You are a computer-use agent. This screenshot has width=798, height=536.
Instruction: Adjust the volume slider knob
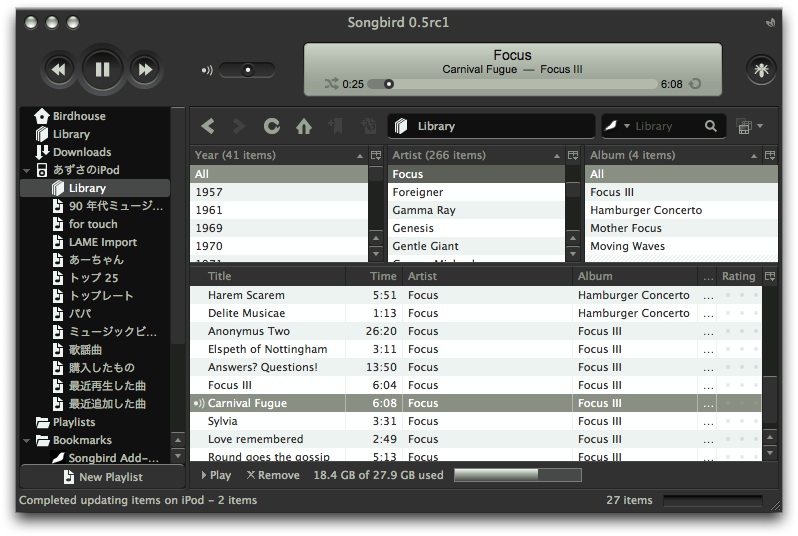click(248, 70)
